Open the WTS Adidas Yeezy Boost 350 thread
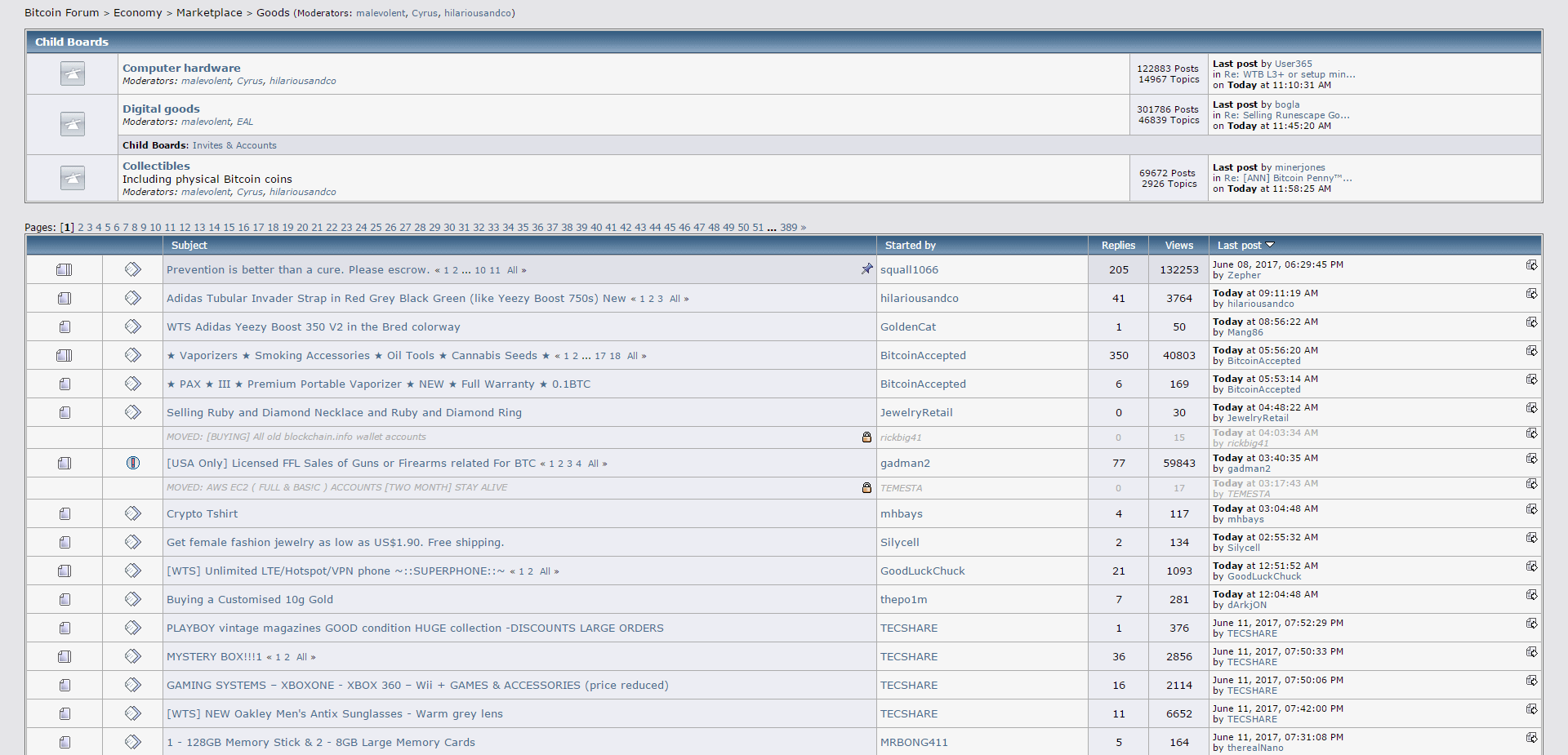The height and width of the screenshot is (755, 1568). 314,326
